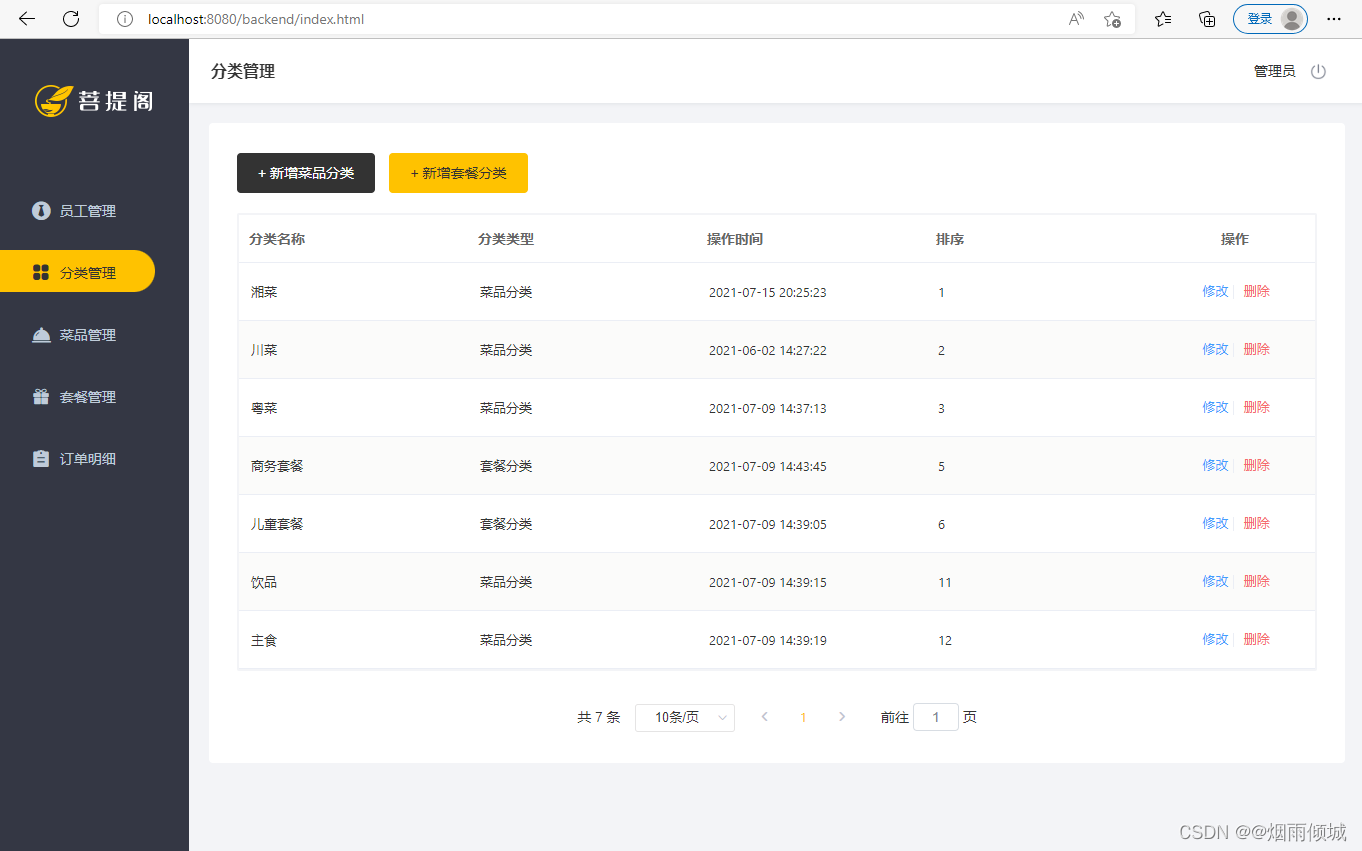Click sort value 12 in 主食 row
This screenshot has height=851, width=1362.
945,640
